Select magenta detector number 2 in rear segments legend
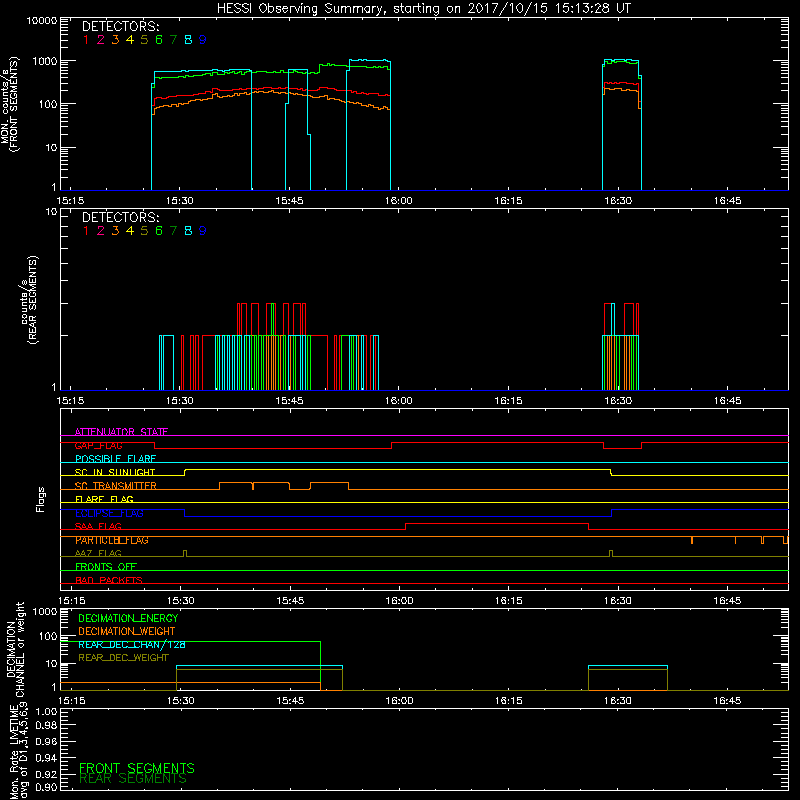800x800 pixels. pos(101,231)
